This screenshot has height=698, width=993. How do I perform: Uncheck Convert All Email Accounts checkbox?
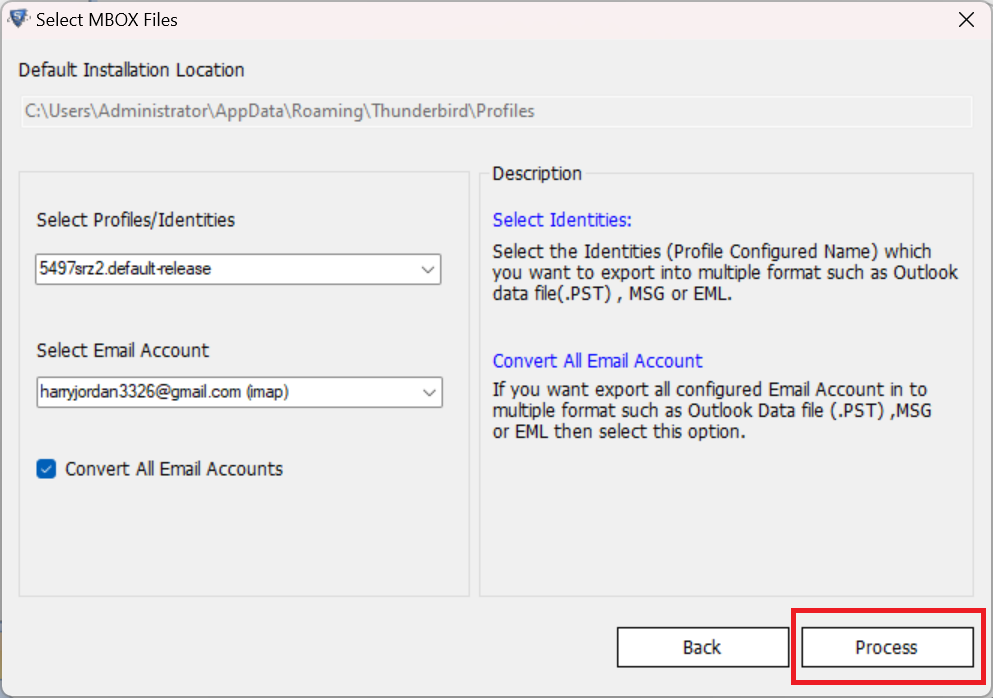(46, 469)
